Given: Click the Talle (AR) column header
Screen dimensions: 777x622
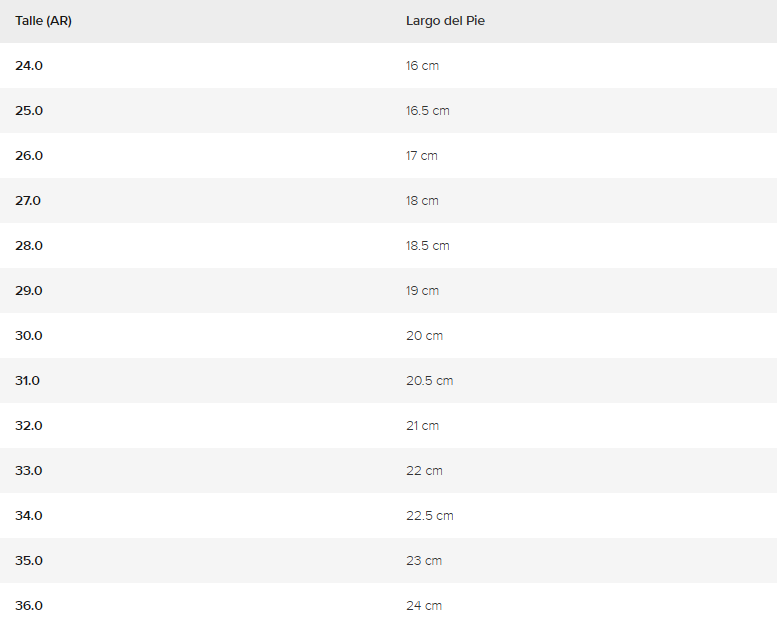Looking at the screenshot, I should [43, 21].
